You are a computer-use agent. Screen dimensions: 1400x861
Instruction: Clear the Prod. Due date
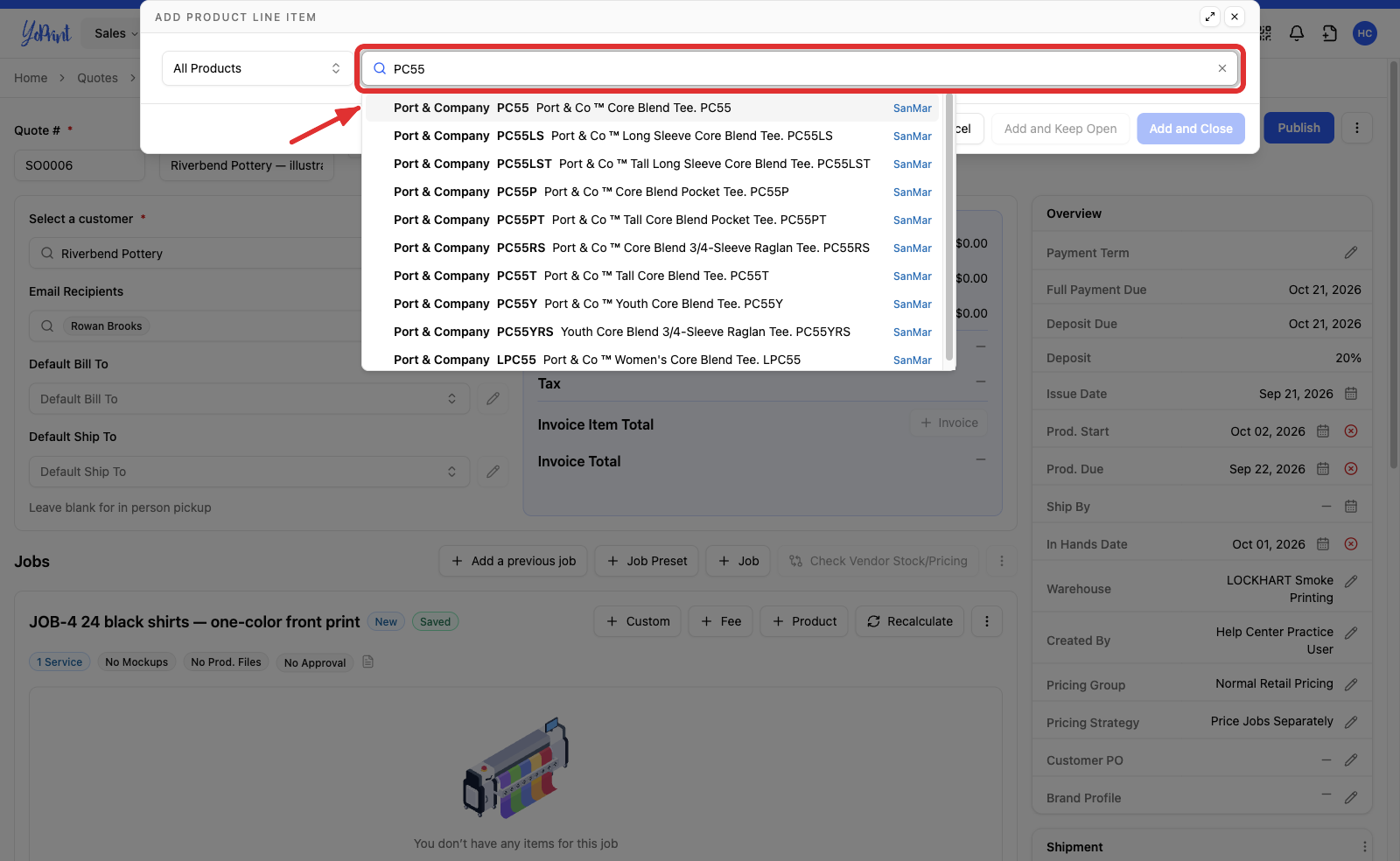(1351, 469)
